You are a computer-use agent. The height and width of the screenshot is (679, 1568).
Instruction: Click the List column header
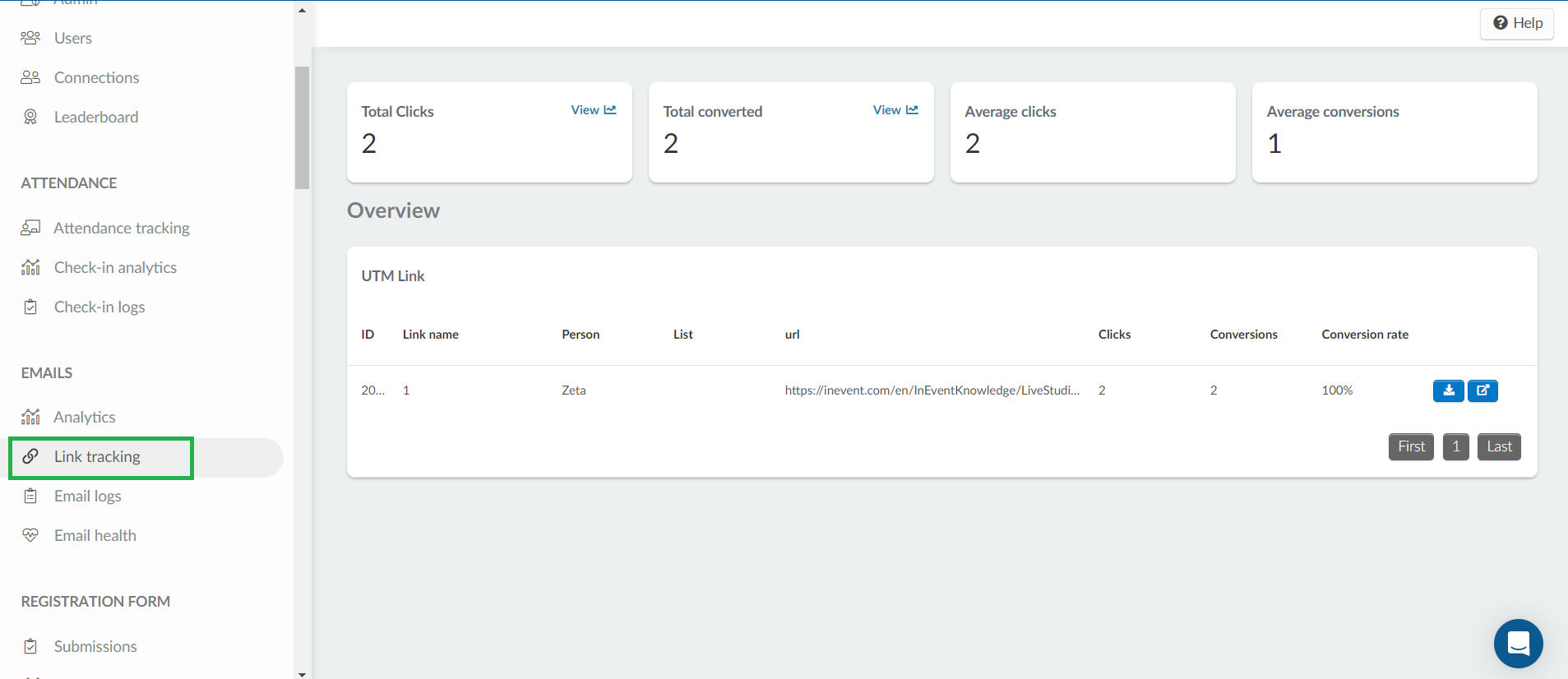683,335
